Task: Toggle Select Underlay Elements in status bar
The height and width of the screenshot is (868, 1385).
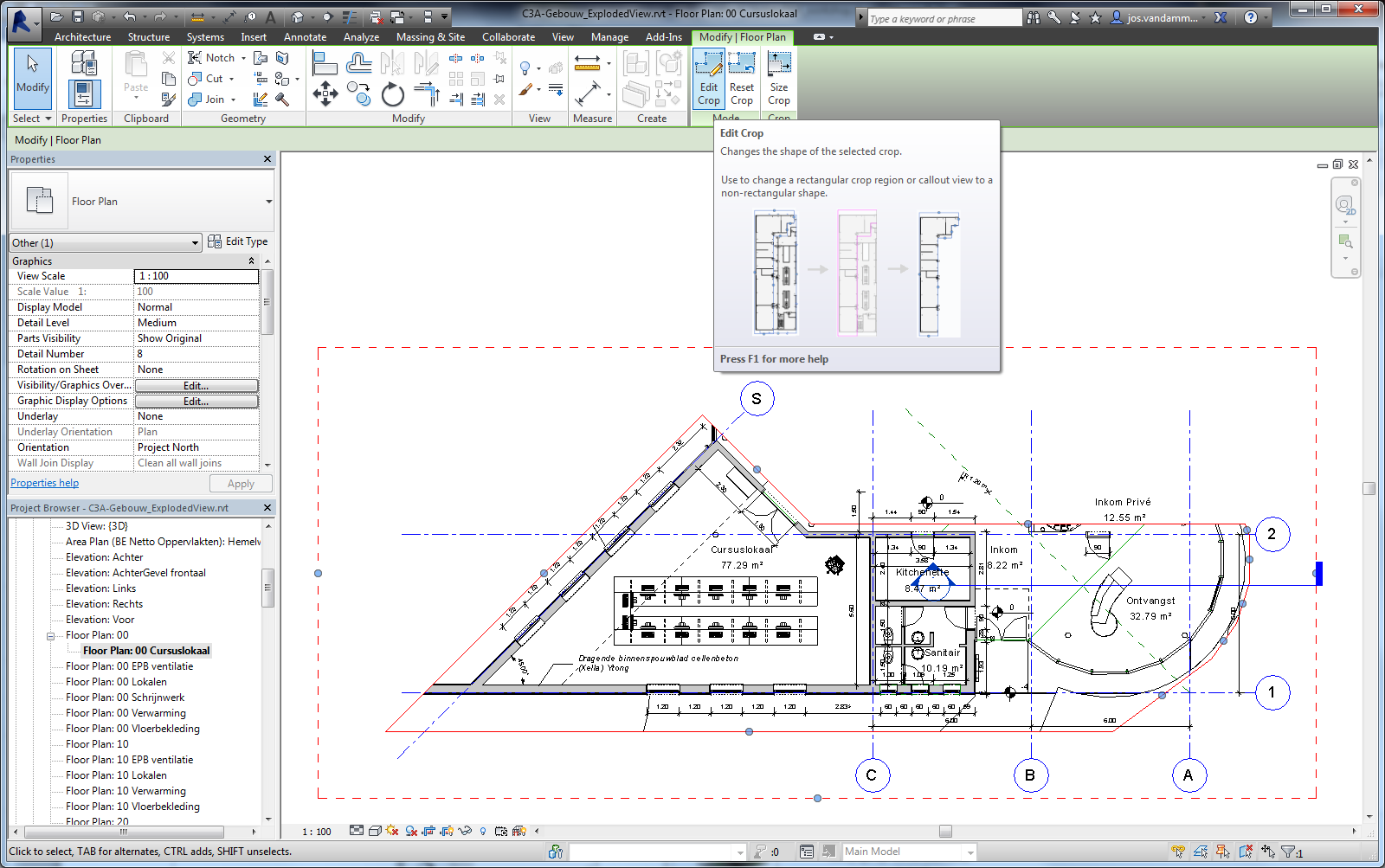Action: click(1201, 852)
